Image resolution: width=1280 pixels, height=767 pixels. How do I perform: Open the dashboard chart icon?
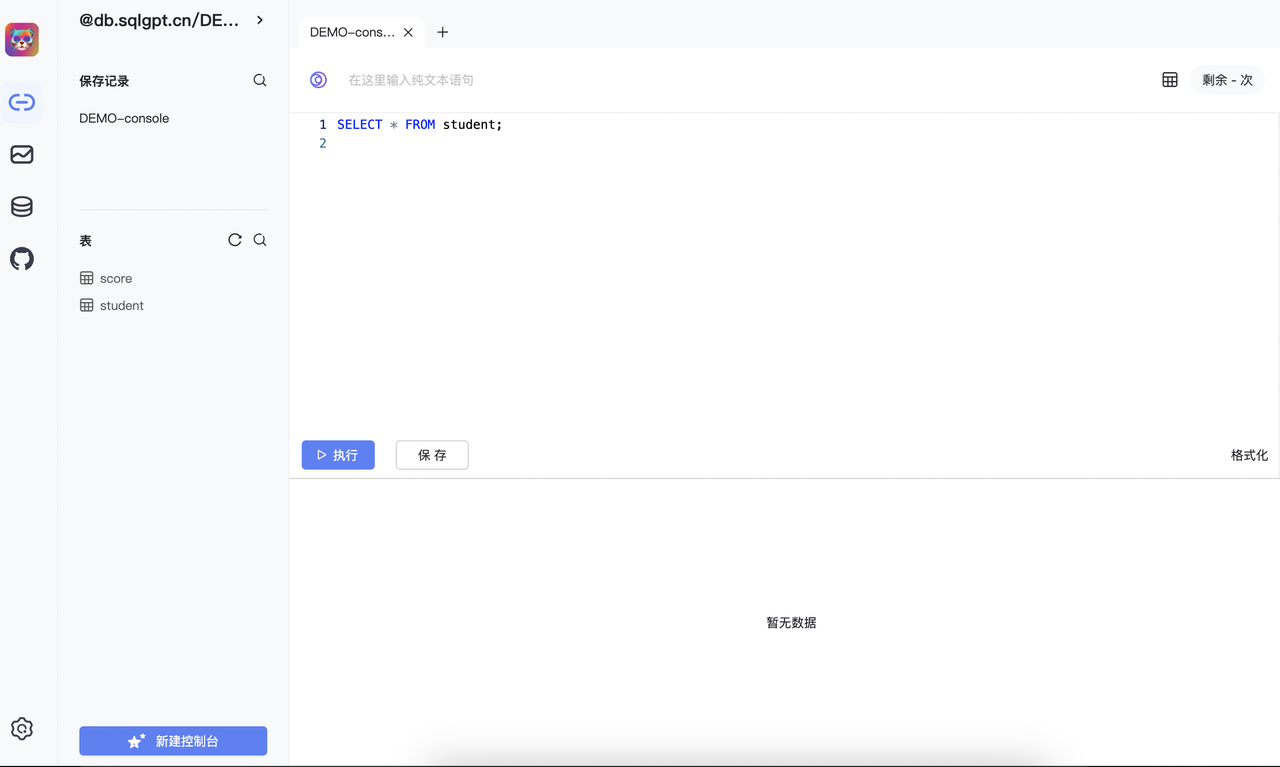[x=22, y=154]
